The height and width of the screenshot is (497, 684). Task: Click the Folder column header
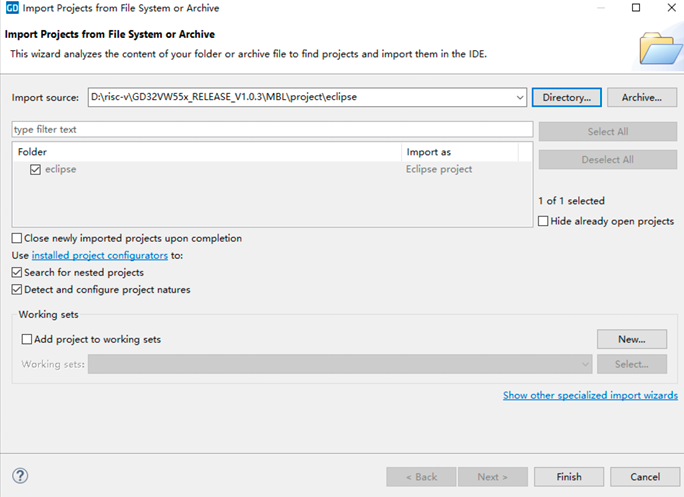(x=207, y=152)
